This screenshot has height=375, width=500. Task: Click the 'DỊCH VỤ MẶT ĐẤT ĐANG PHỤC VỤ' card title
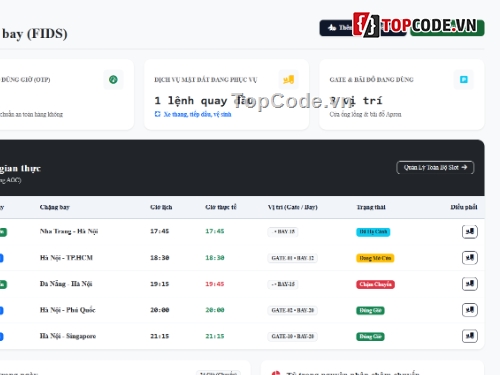[x=206, y=80]
